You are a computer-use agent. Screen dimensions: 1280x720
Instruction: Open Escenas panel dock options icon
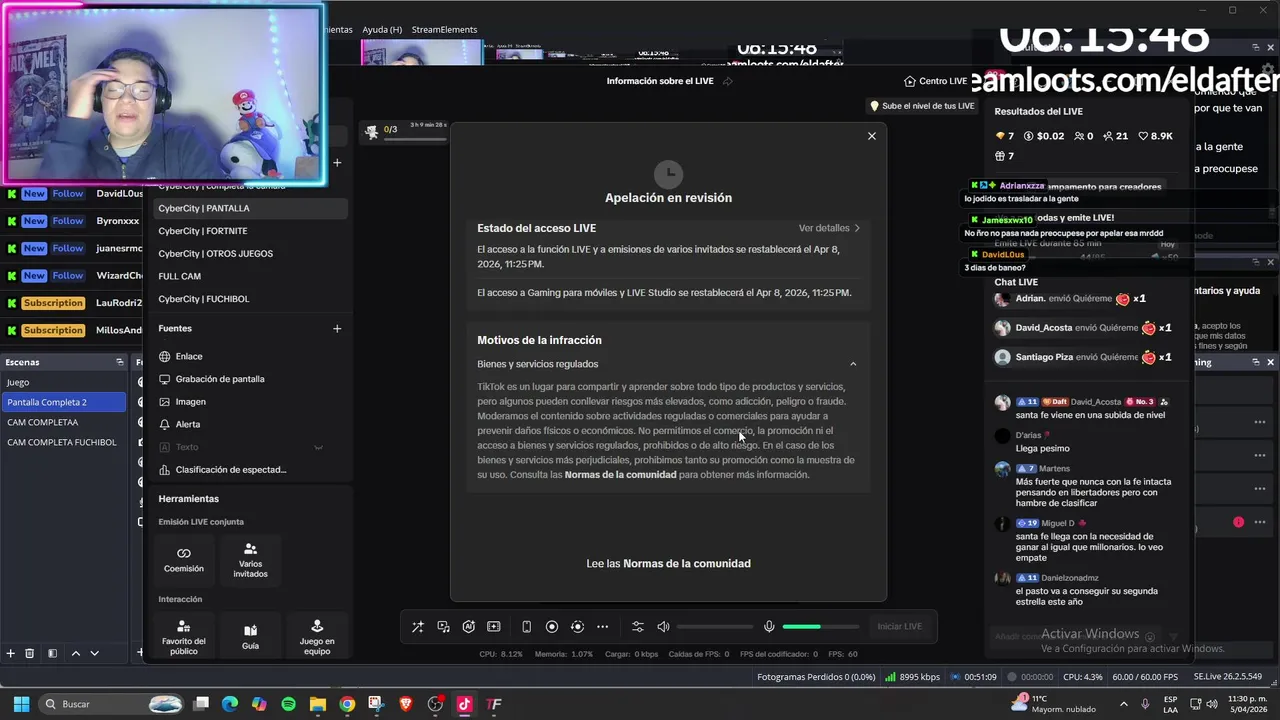(119, 362)
